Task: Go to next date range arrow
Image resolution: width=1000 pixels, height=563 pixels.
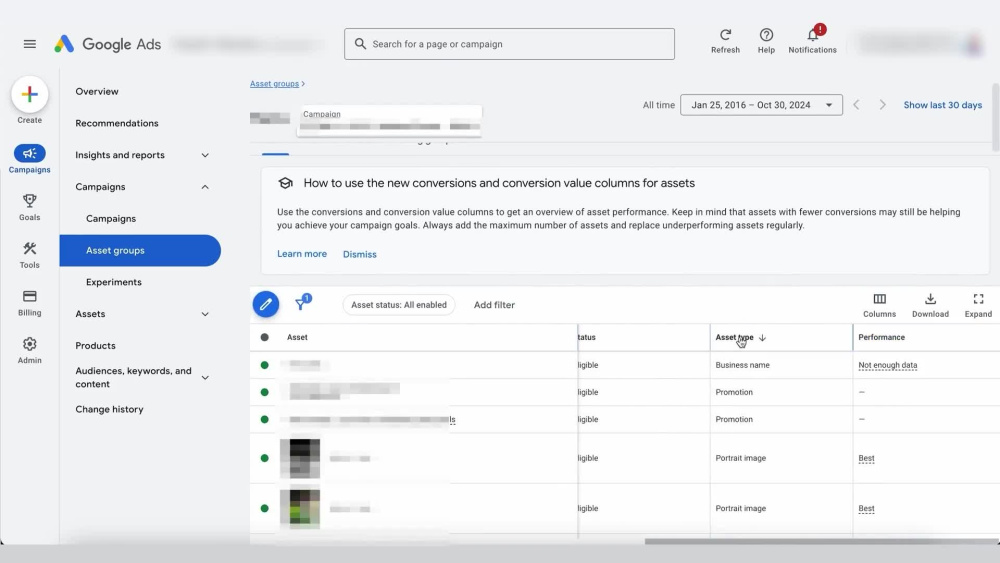Action: pos(883,105)
